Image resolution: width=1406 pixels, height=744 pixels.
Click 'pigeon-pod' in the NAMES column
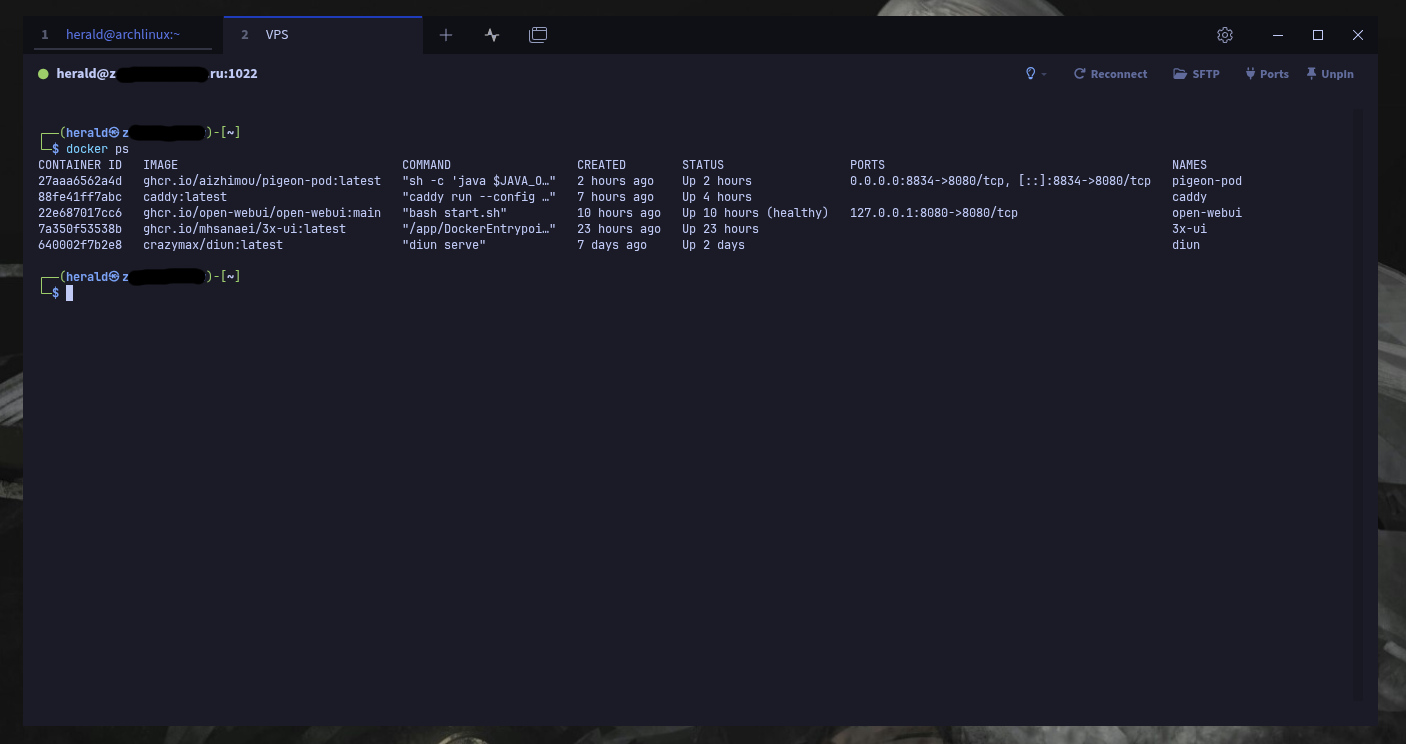tap(1207, 181)
